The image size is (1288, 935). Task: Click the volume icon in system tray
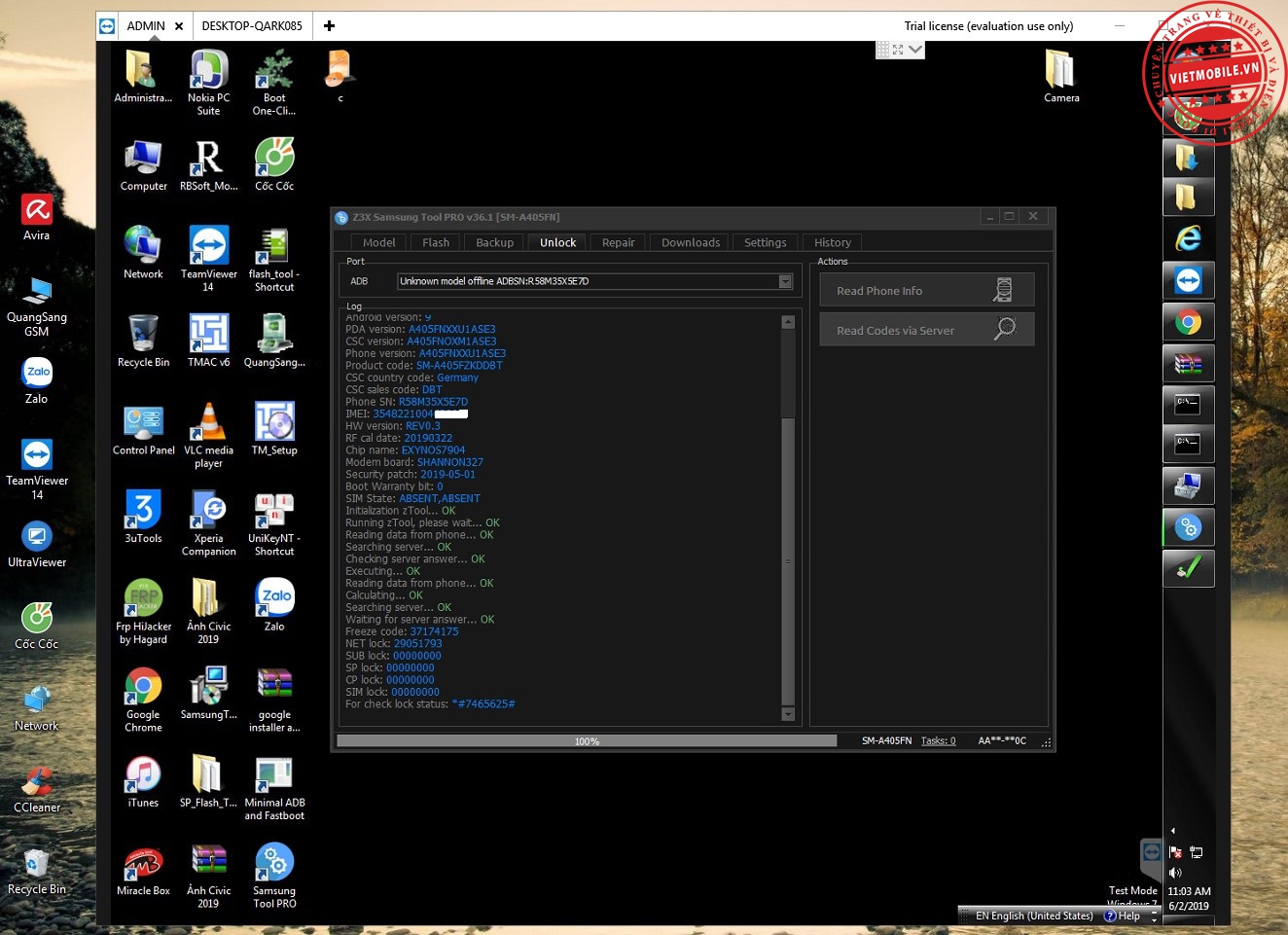(1175, 873)
